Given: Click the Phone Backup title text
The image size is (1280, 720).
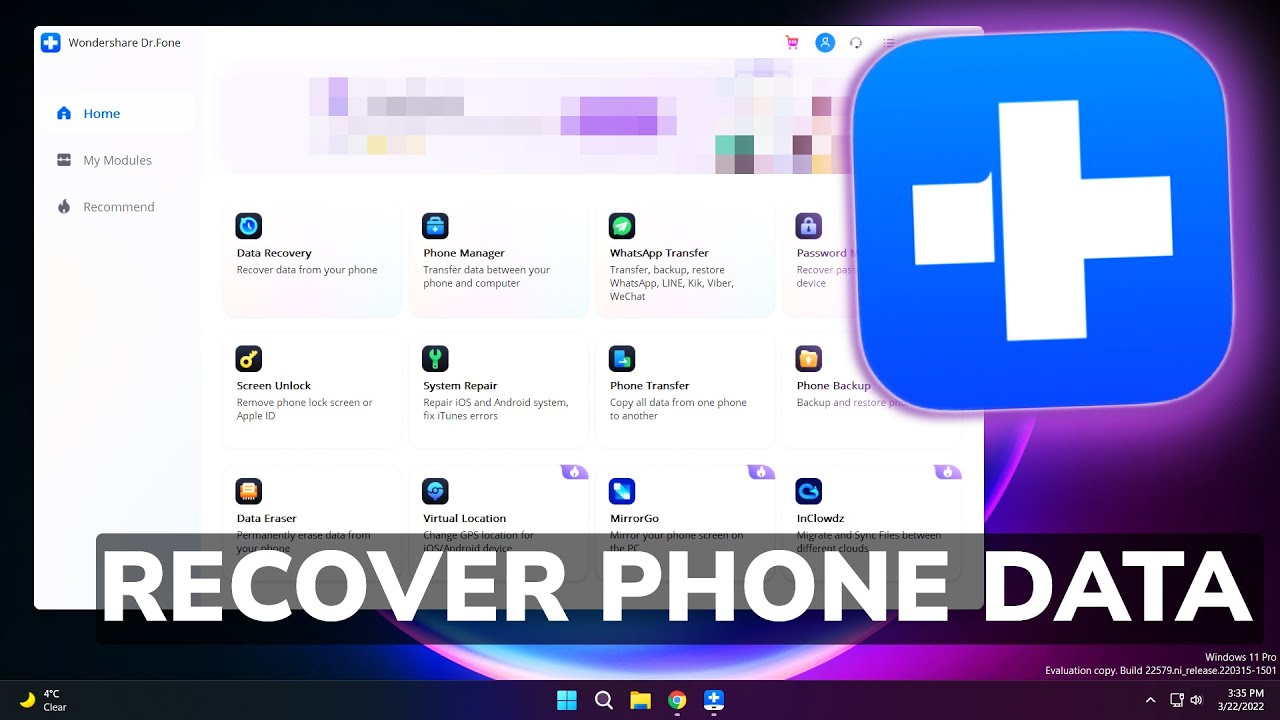Looking at the screenshot, I should pos(833,386).
